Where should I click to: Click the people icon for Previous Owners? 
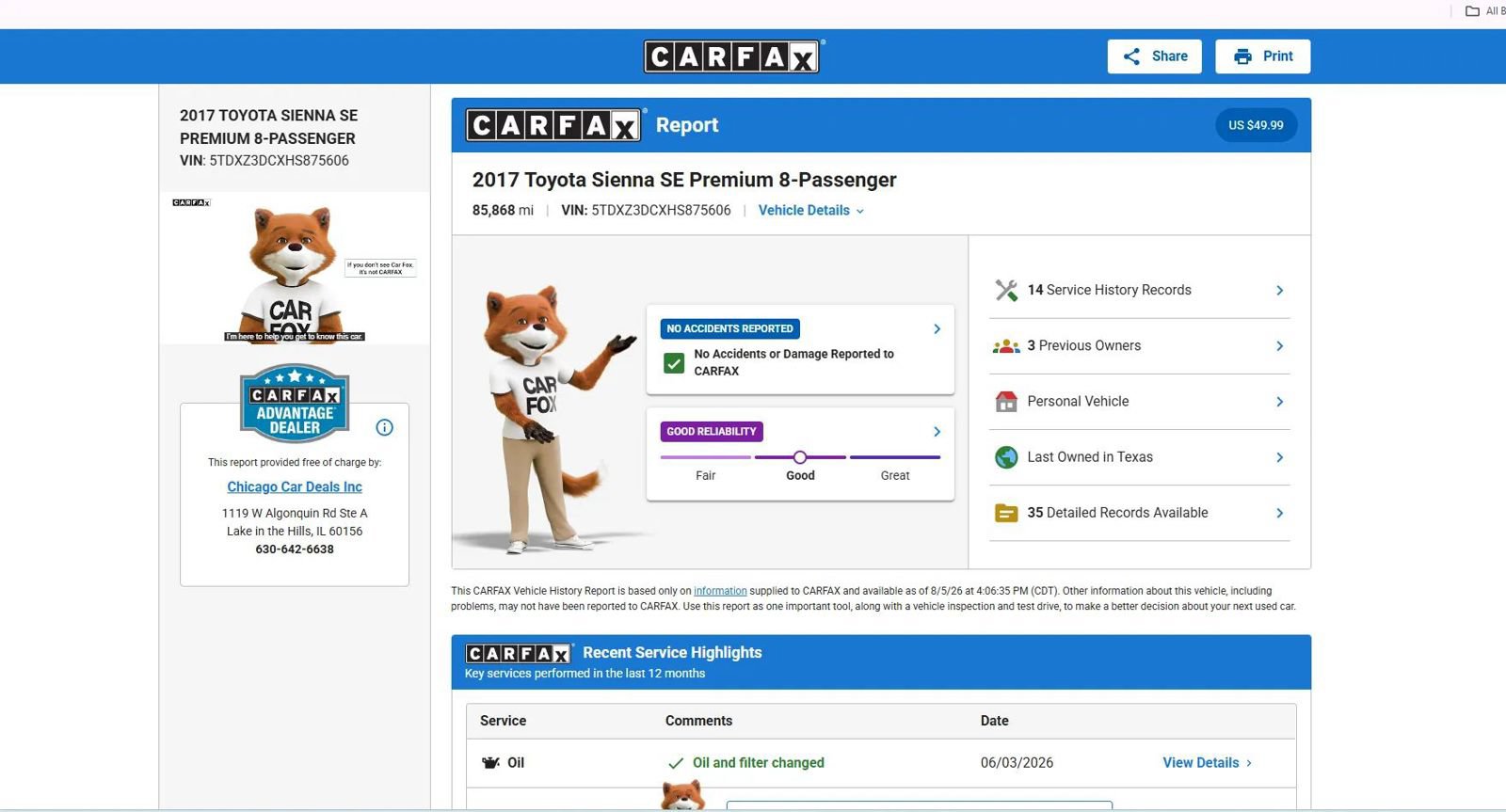click(1006, 346)
